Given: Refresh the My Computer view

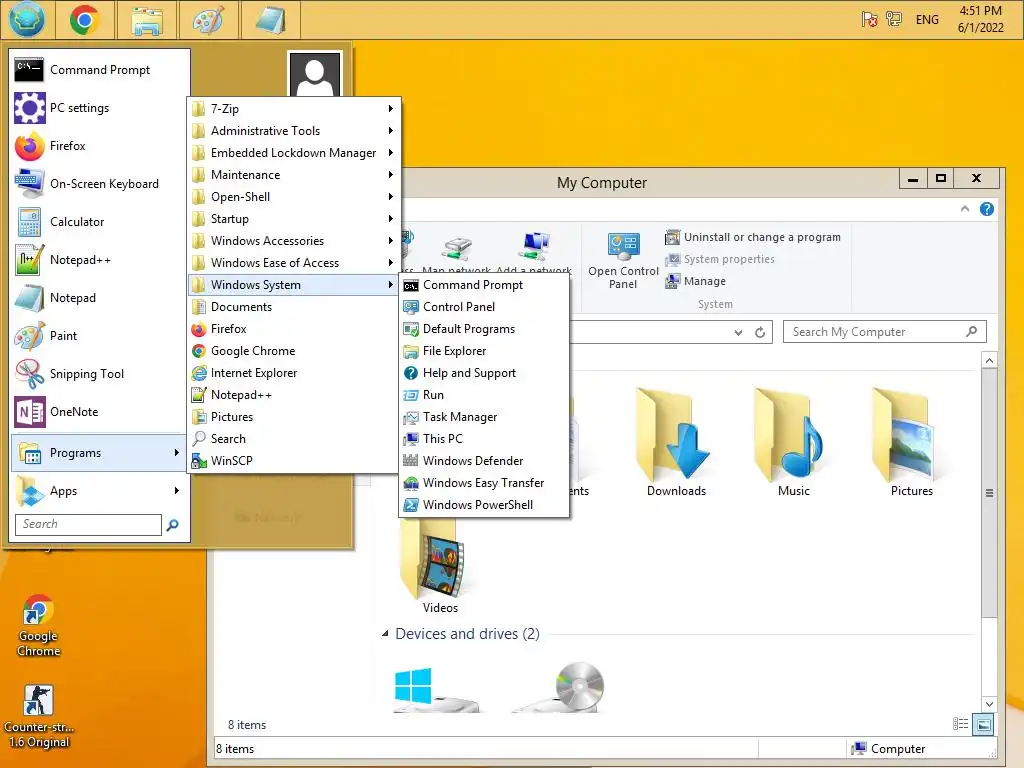Looking at the screenshot, I should tap(760, 332).
